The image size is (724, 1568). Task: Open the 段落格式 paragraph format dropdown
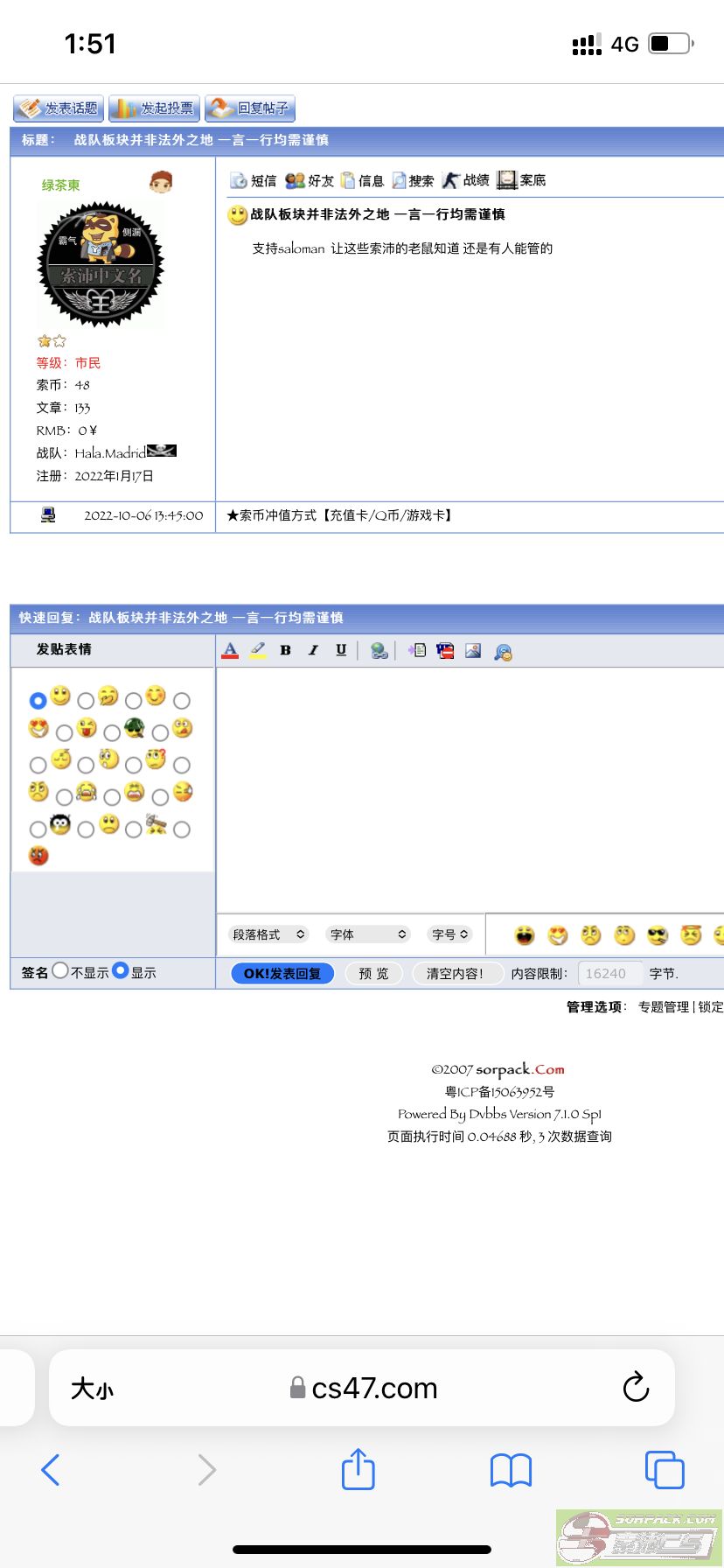tap(268, 934)
